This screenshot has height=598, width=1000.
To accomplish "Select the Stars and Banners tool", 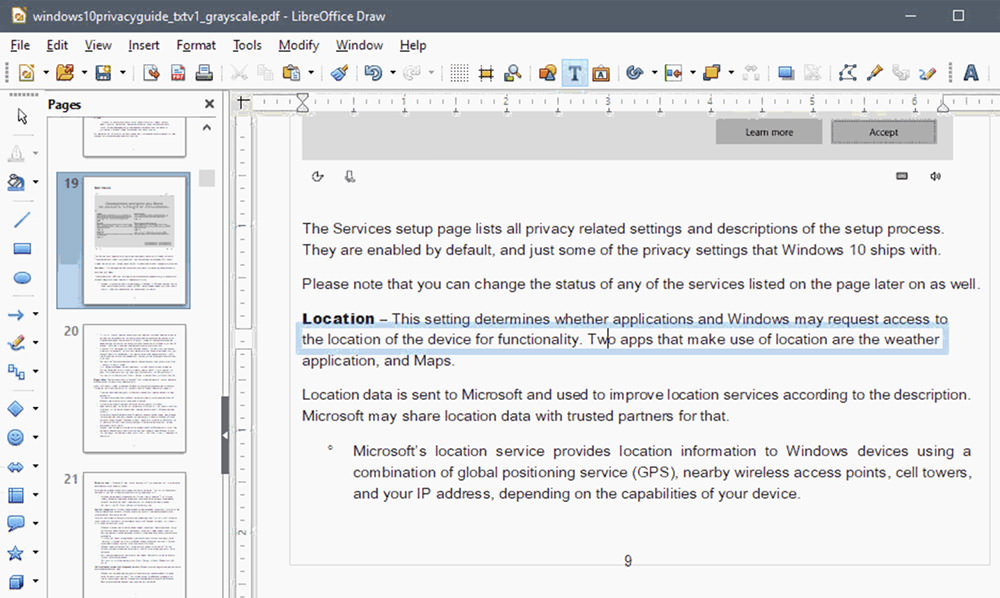I will click(x=16, y=553).
